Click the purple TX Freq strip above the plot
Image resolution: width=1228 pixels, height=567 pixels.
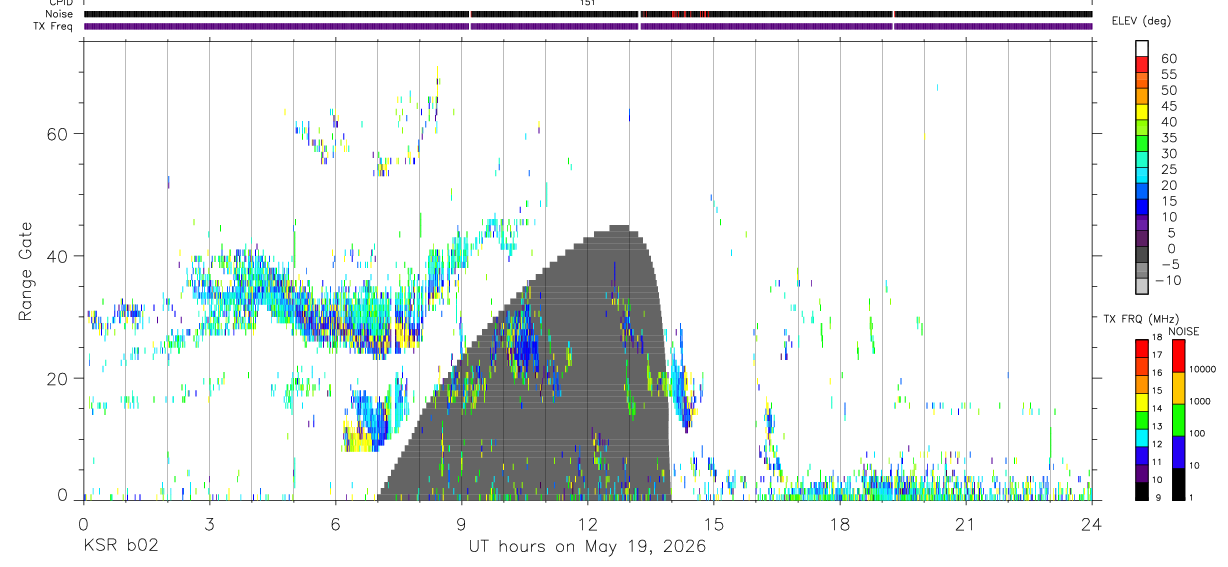pos(588,26)
